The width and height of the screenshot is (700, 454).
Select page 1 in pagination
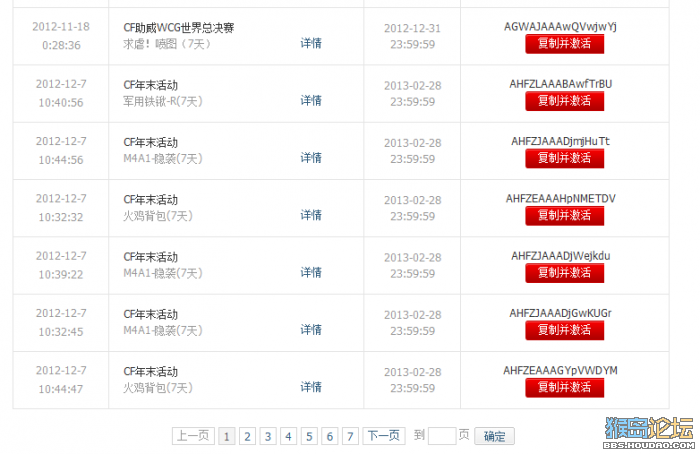227,436
